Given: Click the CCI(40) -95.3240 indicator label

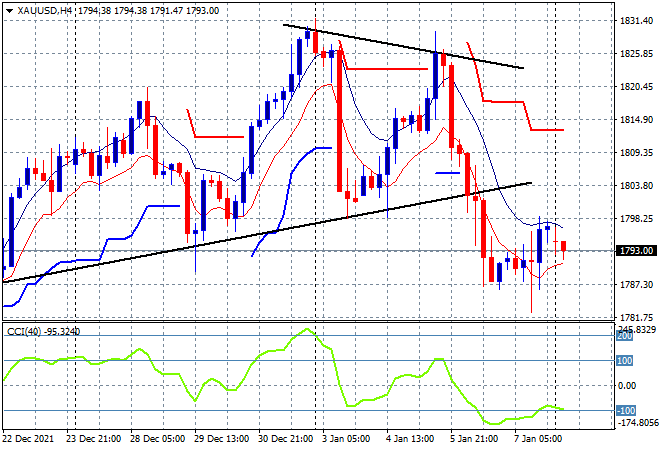Looking at the screenshot, I should (44, 332).
